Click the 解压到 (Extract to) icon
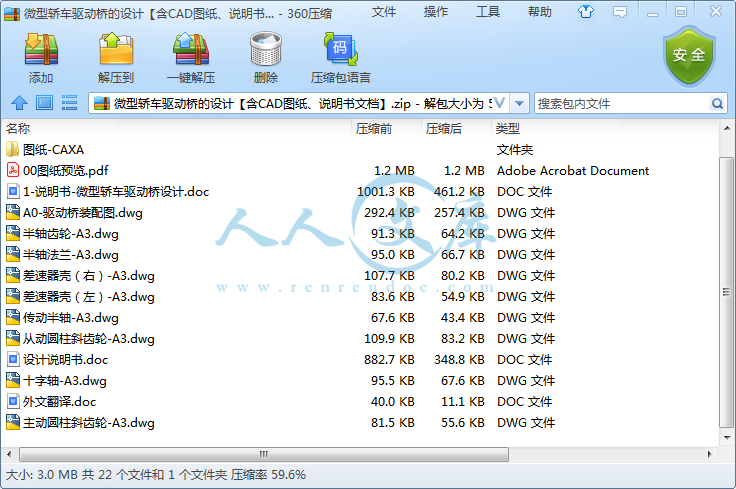The height and width of the screenshot is (489, 736). 116,49
